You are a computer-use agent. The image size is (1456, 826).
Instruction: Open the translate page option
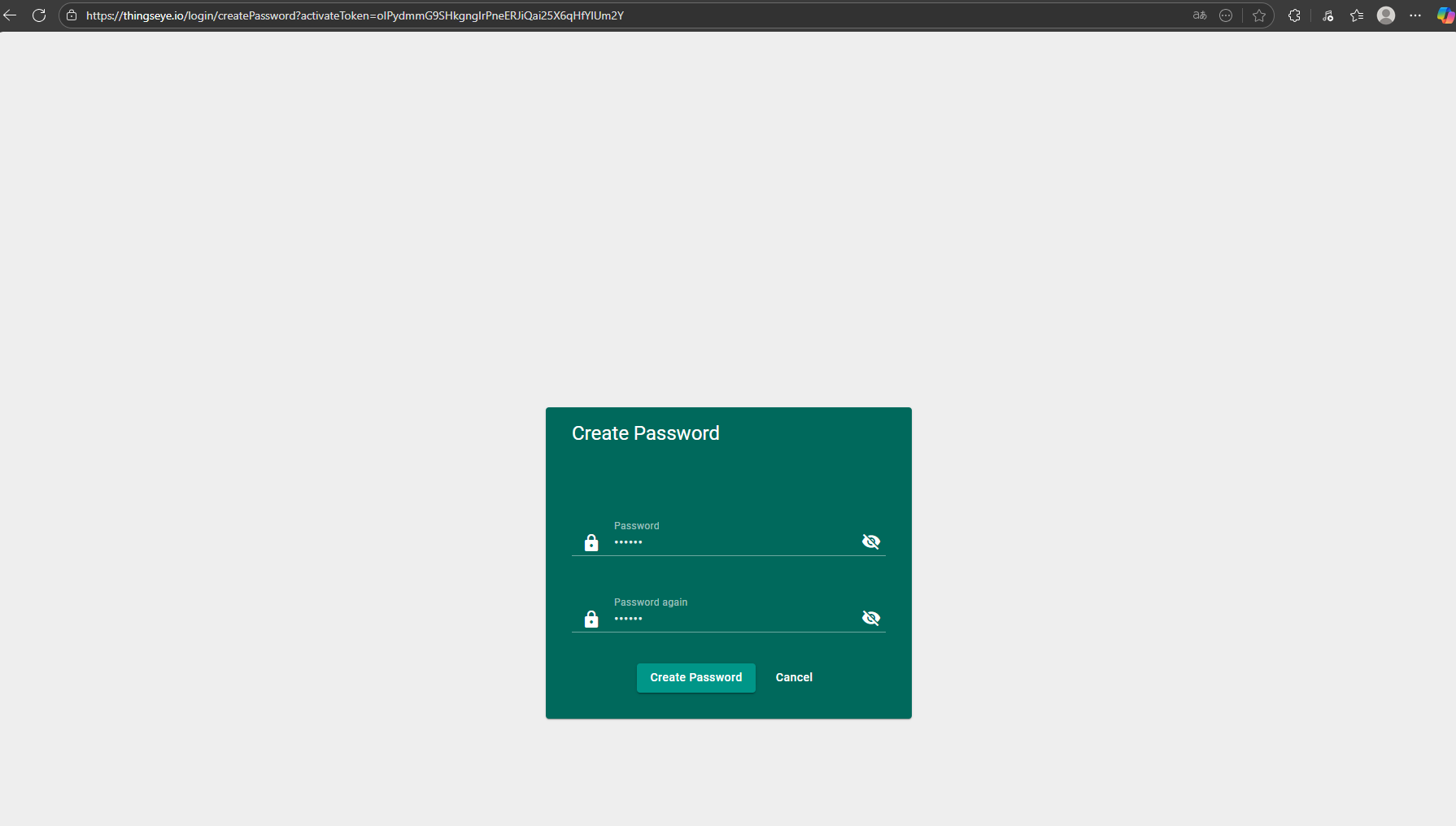click(1200, 15)
